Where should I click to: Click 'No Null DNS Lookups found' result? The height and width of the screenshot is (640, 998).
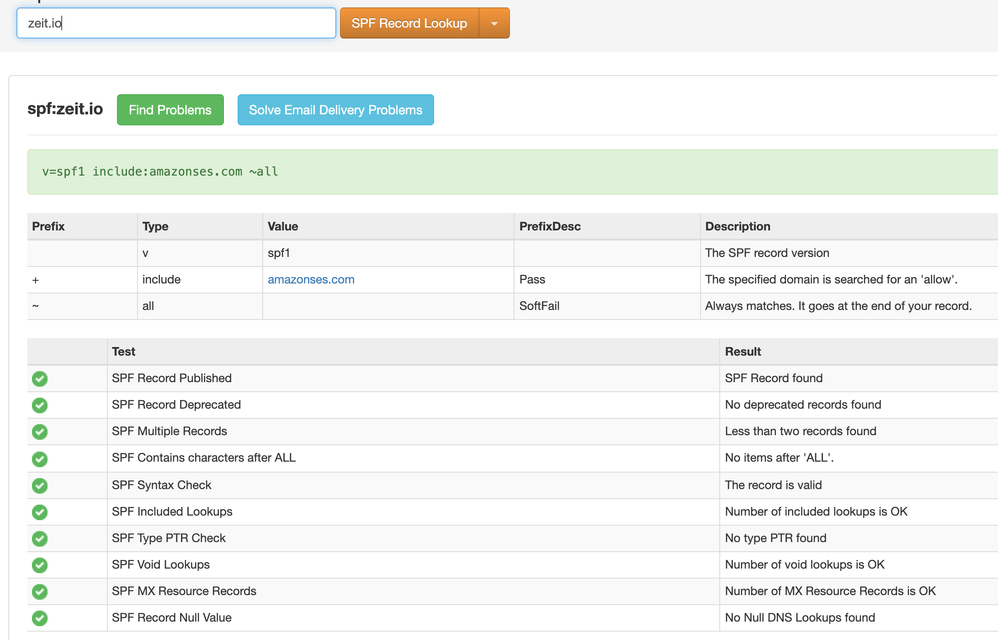[800, 618]
